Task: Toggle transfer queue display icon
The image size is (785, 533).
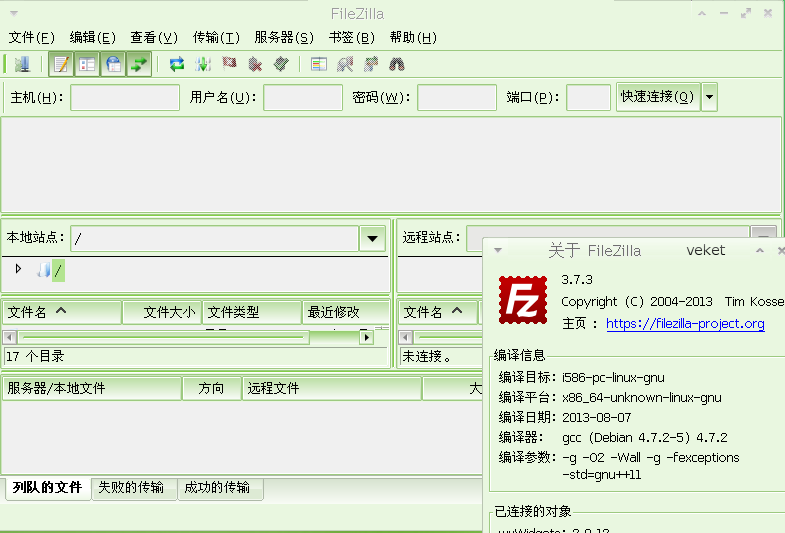Action: 139,64
